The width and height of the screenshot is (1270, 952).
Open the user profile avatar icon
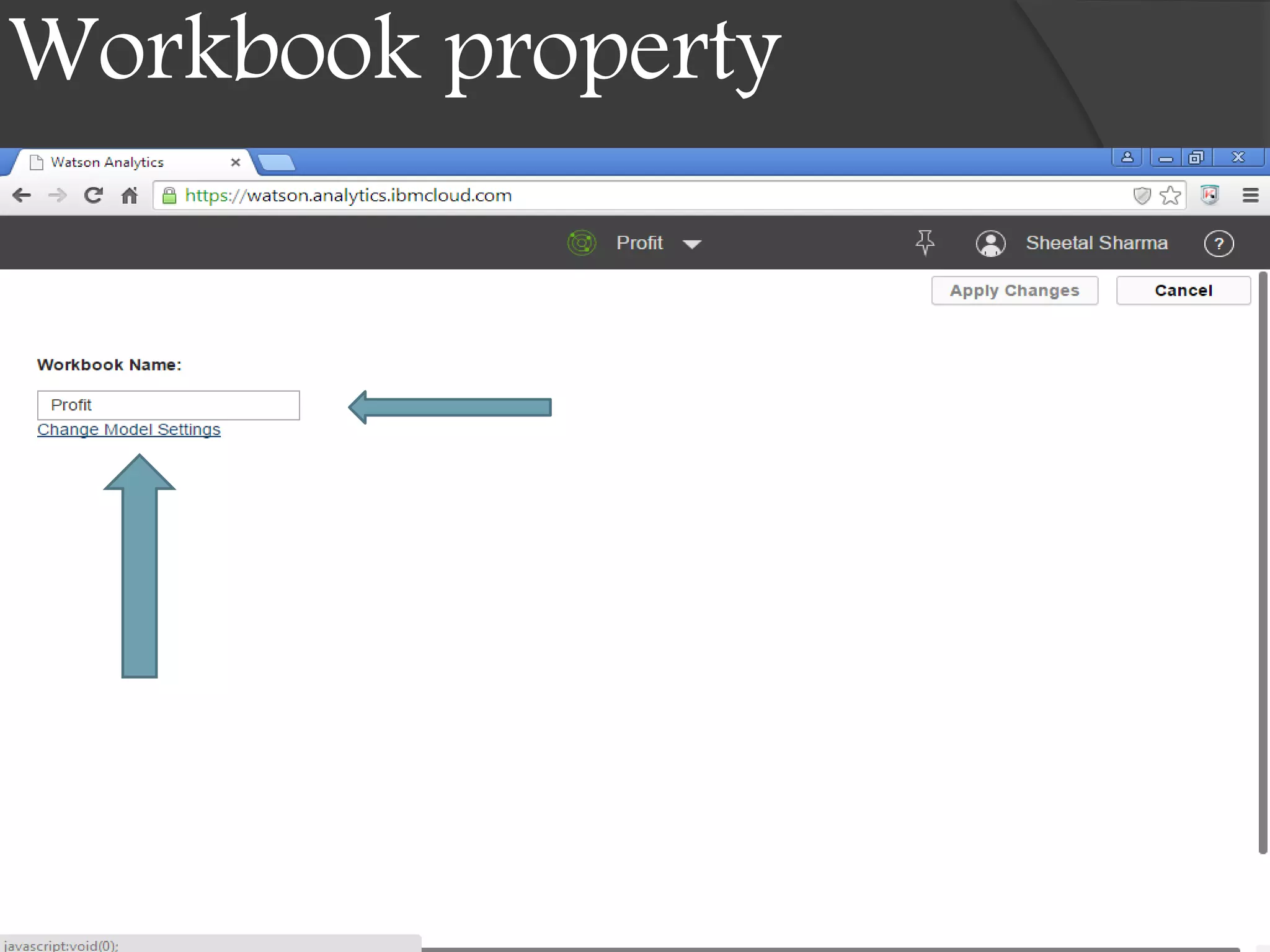pyautogui.click(x=991, y=243)
